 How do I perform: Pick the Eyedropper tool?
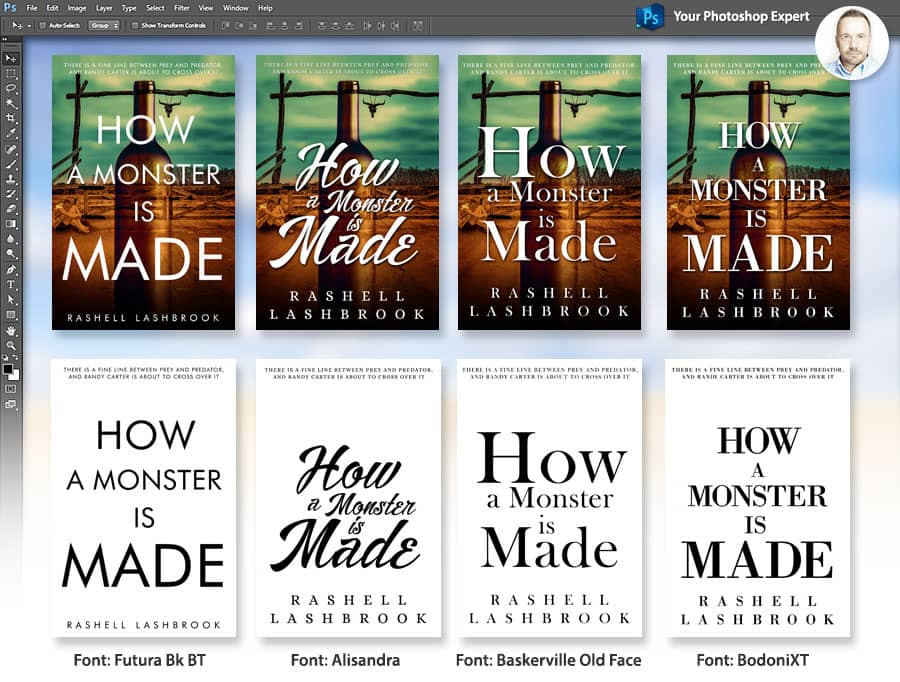pos(12,135)
